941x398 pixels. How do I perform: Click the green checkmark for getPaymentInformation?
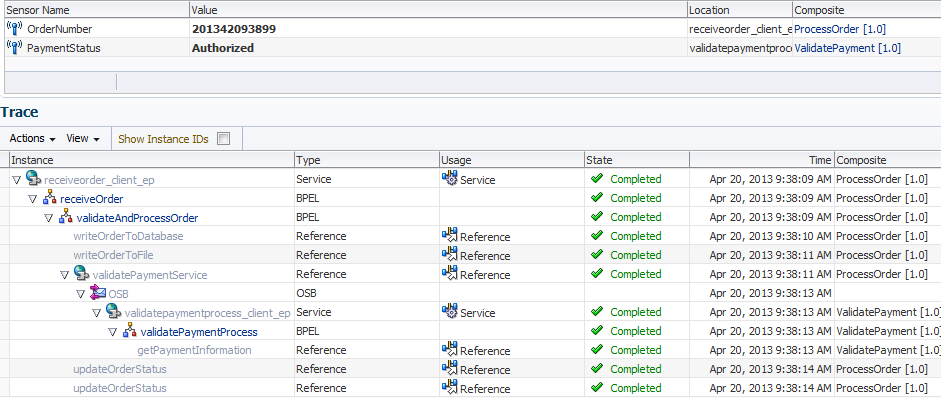tap(597, 349)
